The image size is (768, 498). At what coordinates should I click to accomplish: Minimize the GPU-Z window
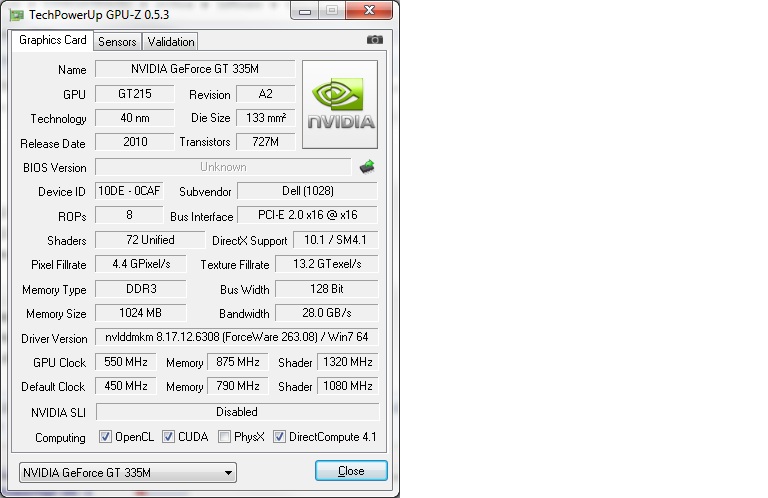point(305,11)
